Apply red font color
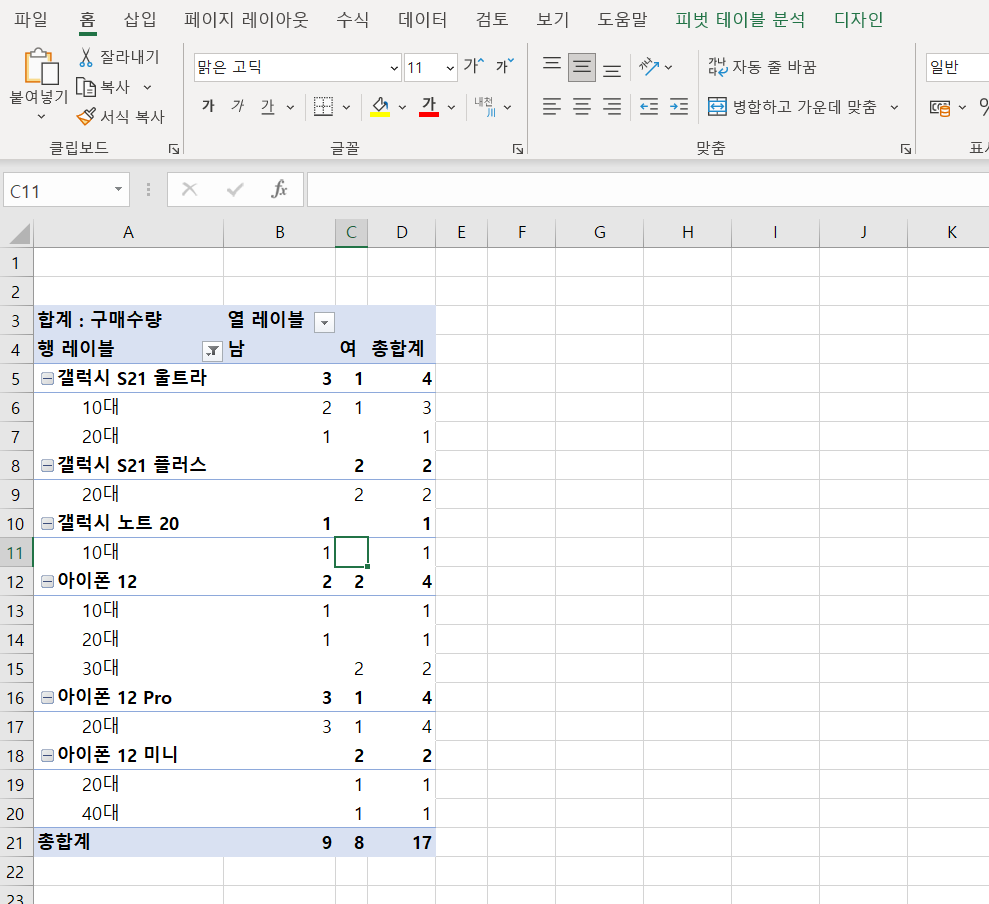 point(429,107)
